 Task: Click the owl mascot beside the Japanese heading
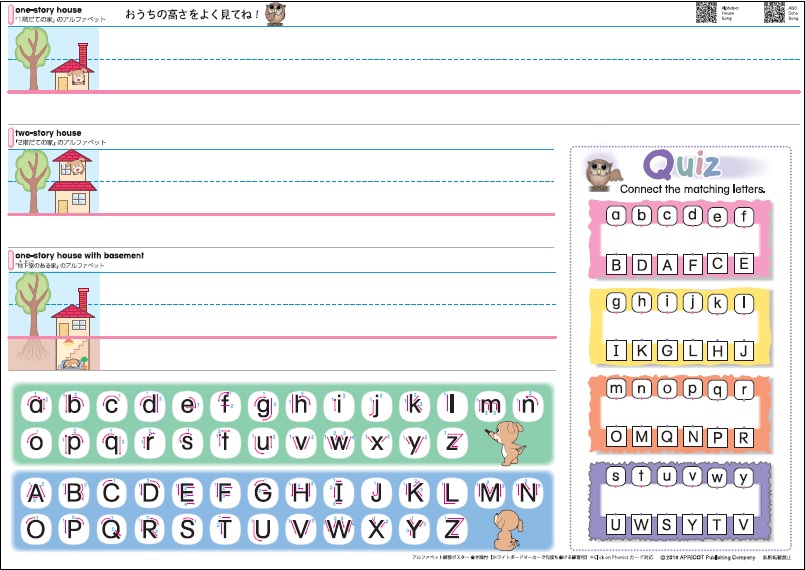(x=276, y=13)
